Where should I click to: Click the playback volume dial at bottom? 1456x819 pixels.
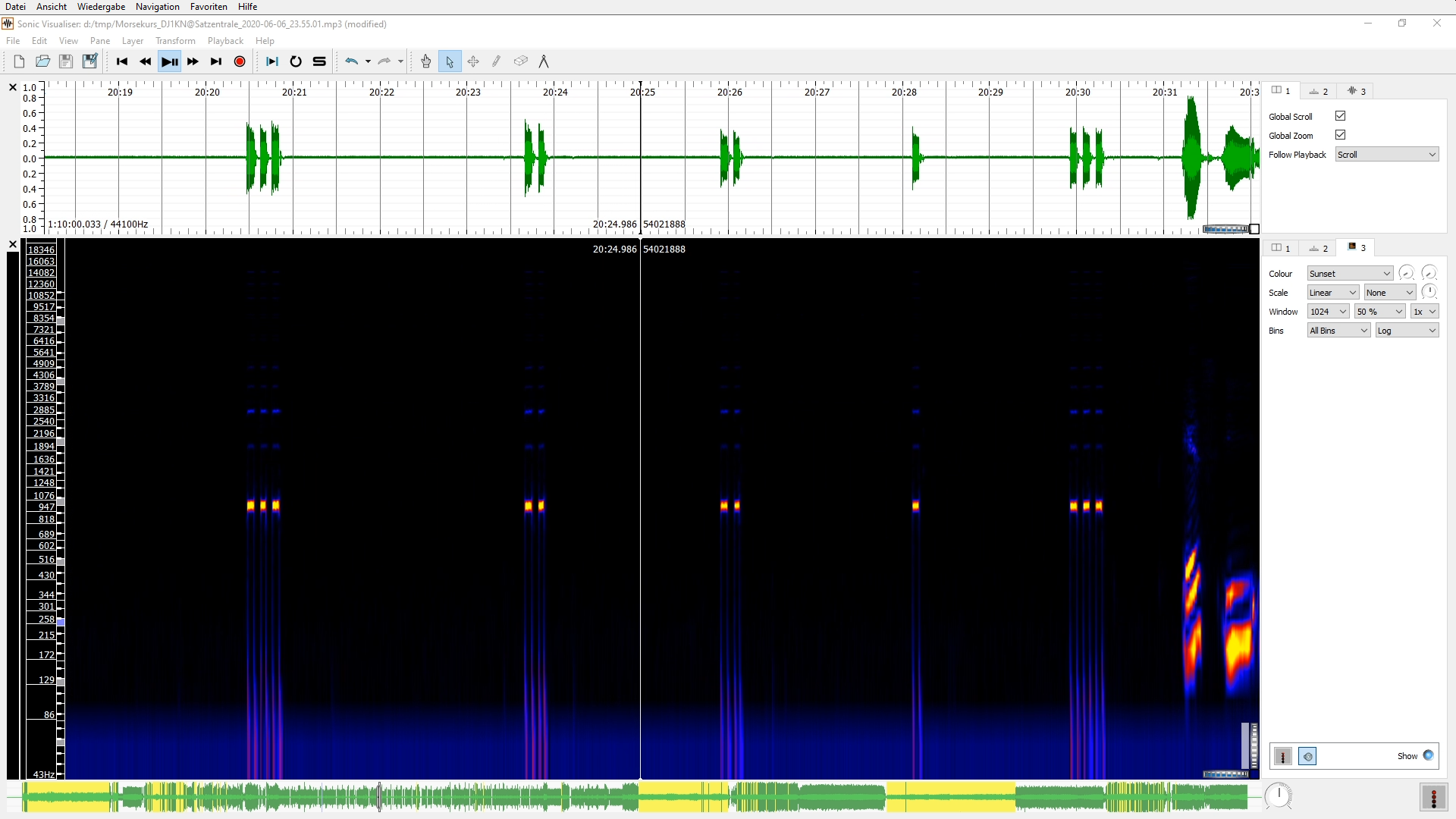point(1279,795)
